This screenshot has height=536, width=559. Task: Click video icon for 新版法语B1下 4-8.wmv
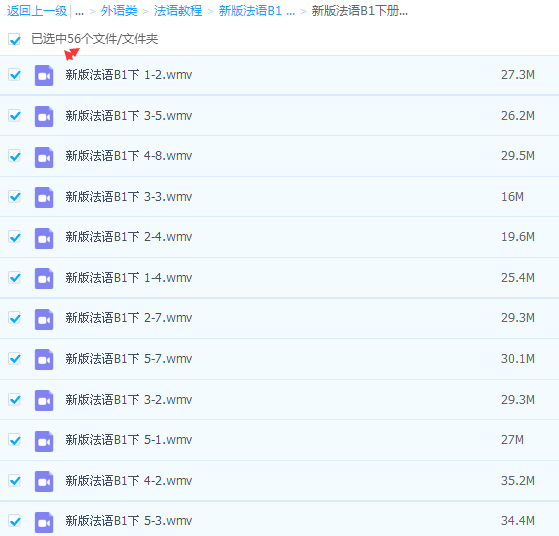(44, 157)
